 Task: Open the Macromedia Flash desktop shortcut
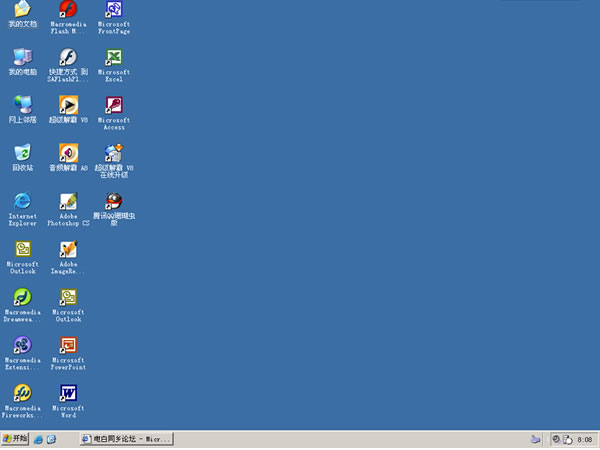click(x=68, y=11)
